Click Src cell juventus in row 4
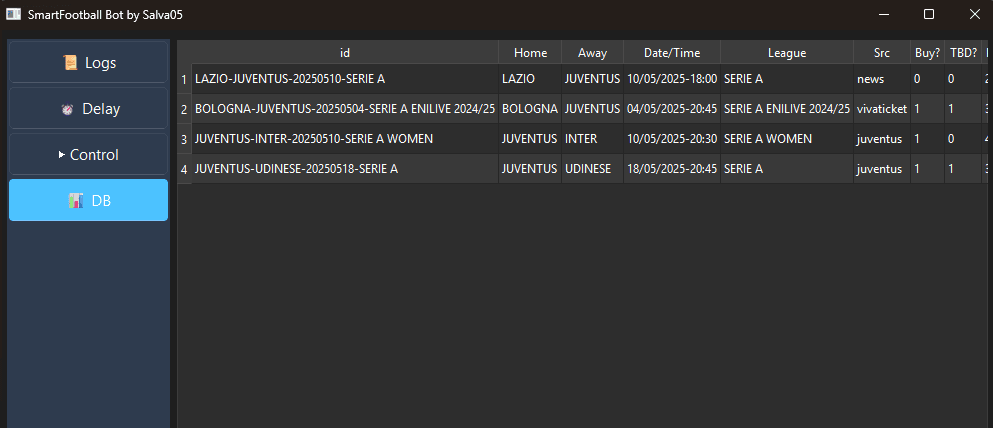The image size is (993, 428). (x=882, y=169)
